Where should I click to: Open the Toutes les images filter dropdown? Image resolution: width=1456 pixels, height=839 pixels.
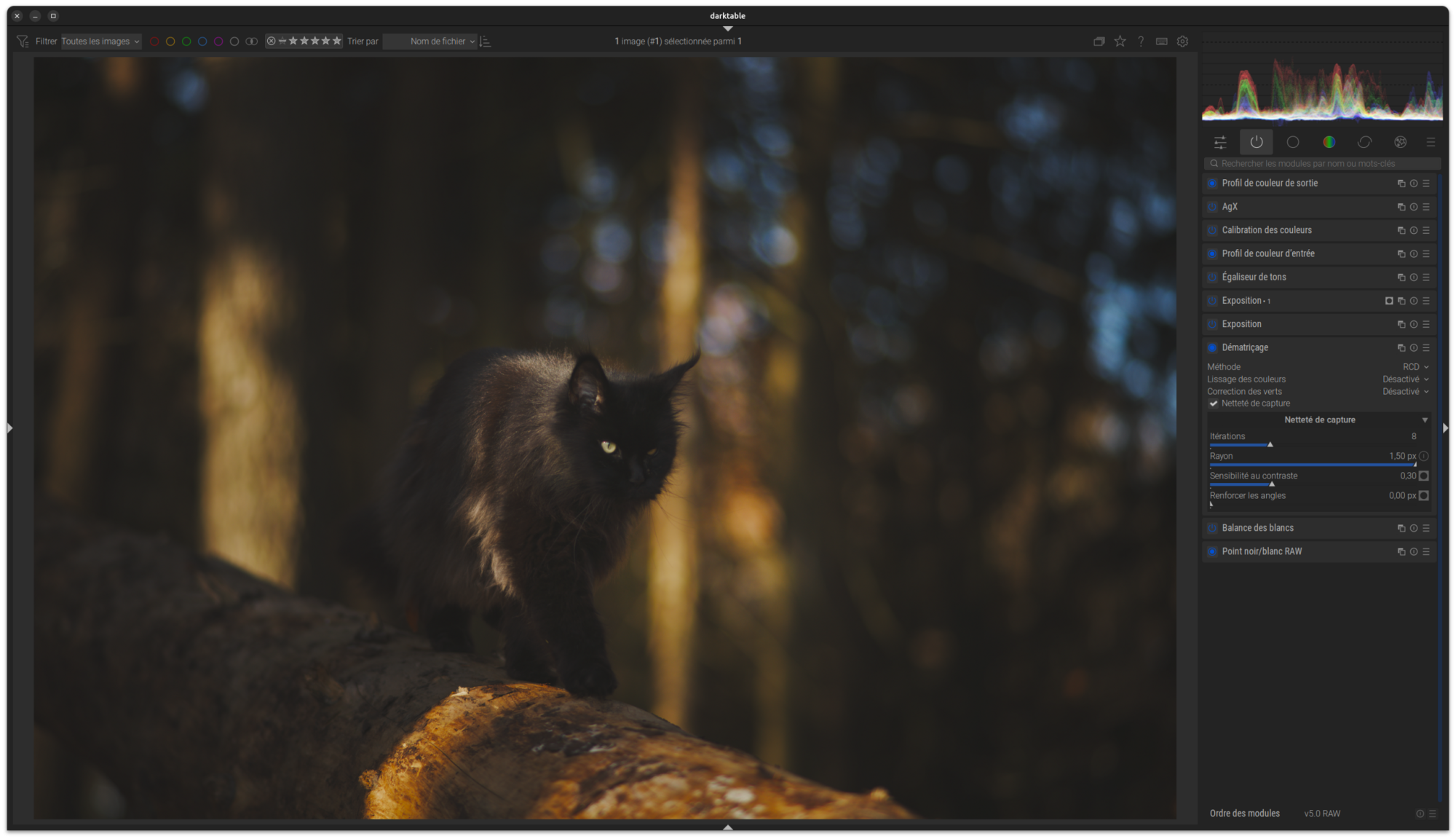coord(100,42)
